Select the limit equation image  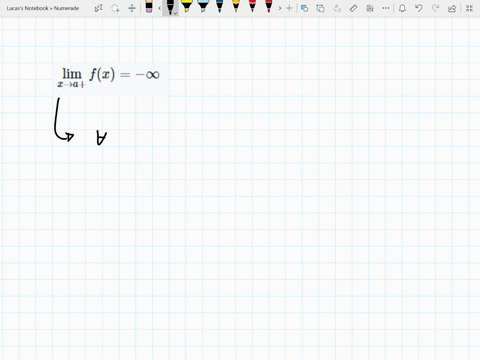pos(110,79)
